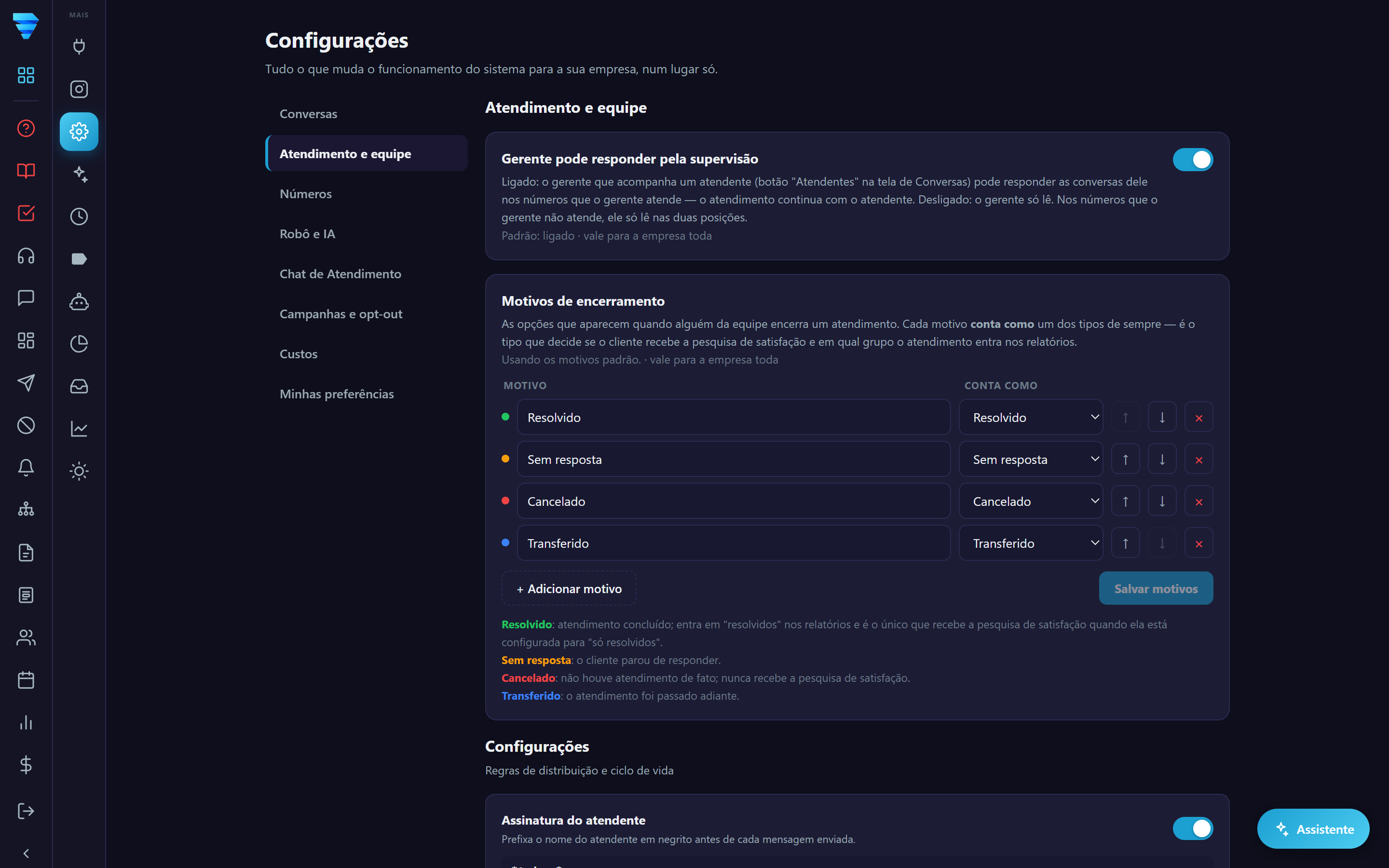The width and height of the screenshot is (1389, 868).
Task: Open the Conta como dropdown for Transferido
Action: tap(1031, 543)
